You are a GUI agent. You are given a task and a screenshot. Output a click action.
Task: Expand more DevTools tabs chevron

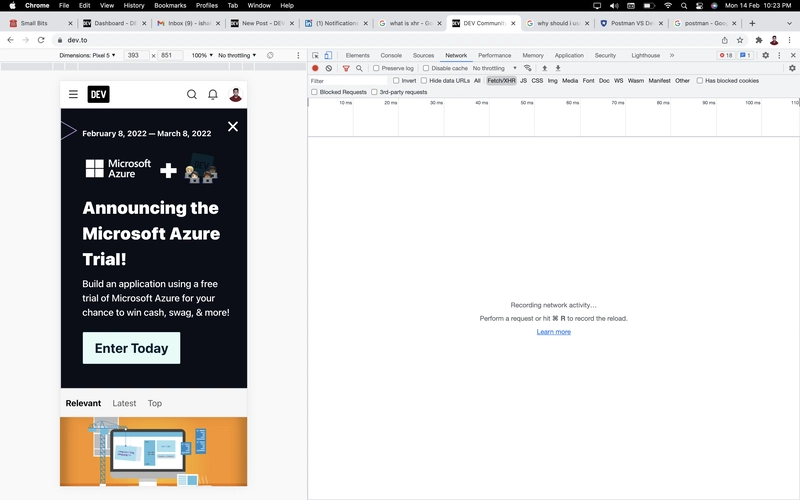pos(672,55)
